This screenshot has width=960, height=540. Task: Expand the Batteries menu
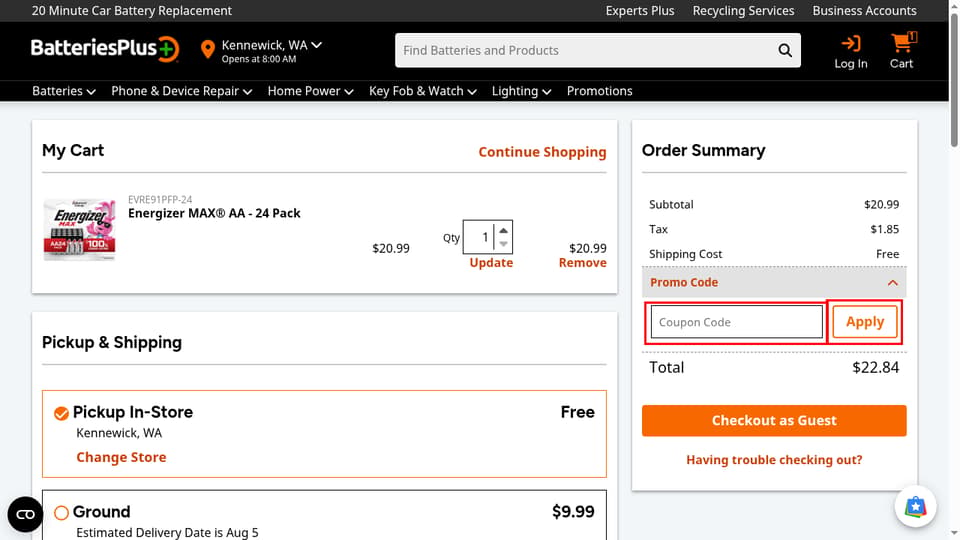[64, 91]
